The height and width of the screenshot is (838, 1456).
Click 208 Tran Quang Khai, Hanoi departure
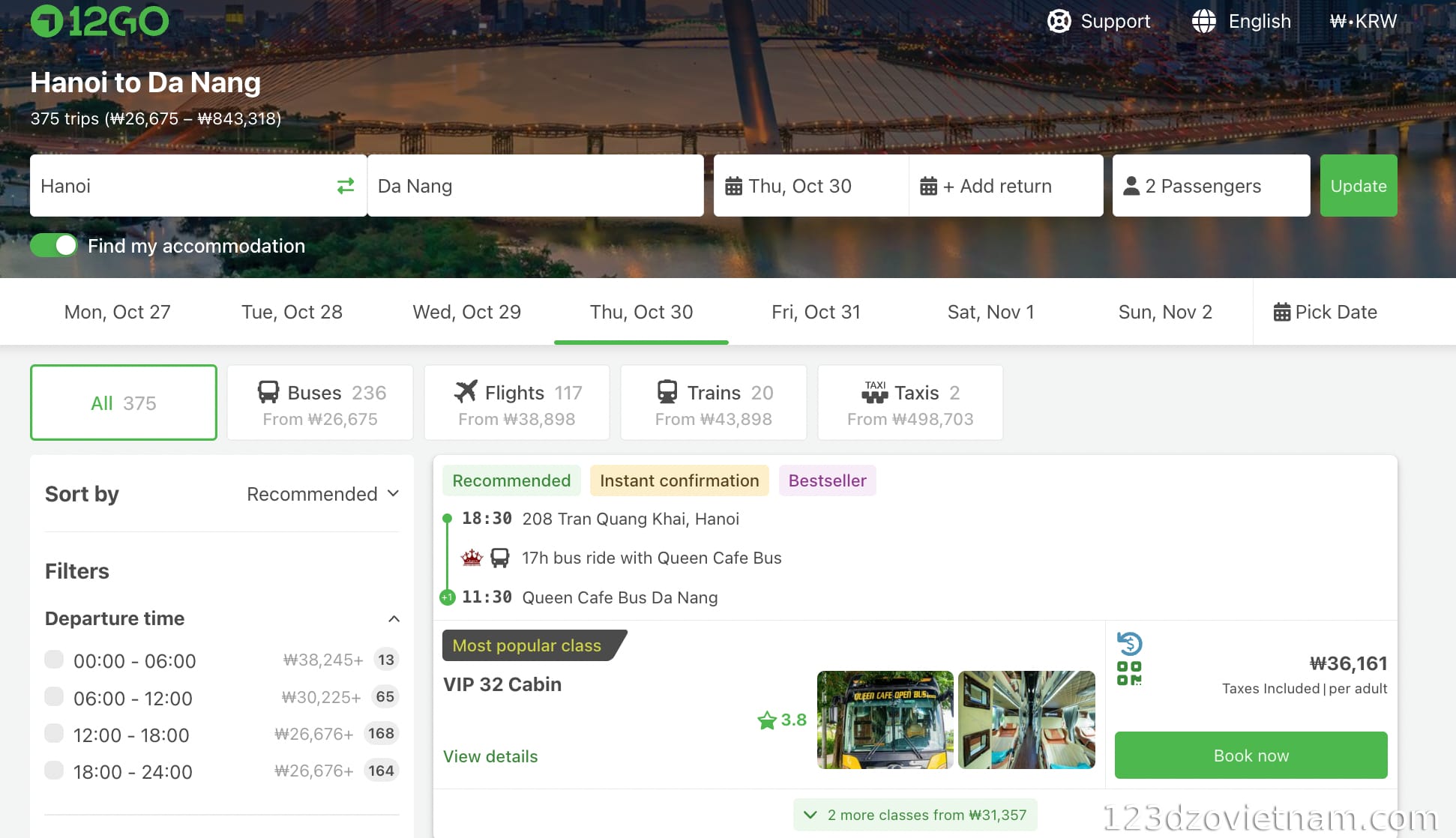coord(631,519)
